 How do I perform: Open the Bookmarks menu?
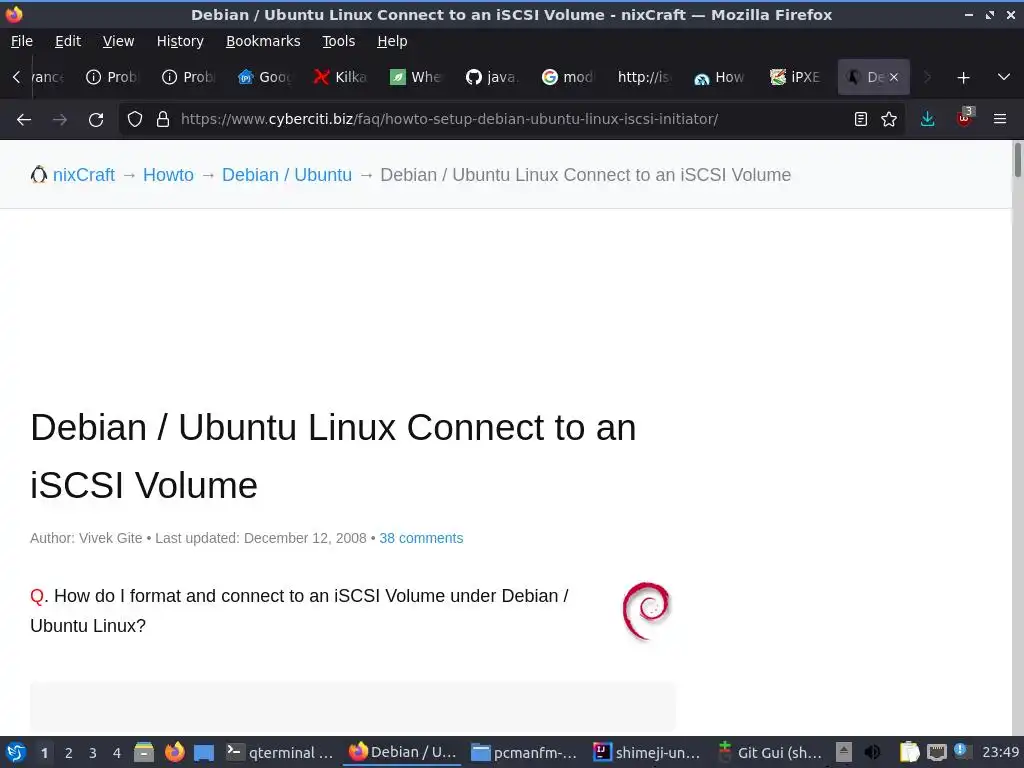[263, 41]
